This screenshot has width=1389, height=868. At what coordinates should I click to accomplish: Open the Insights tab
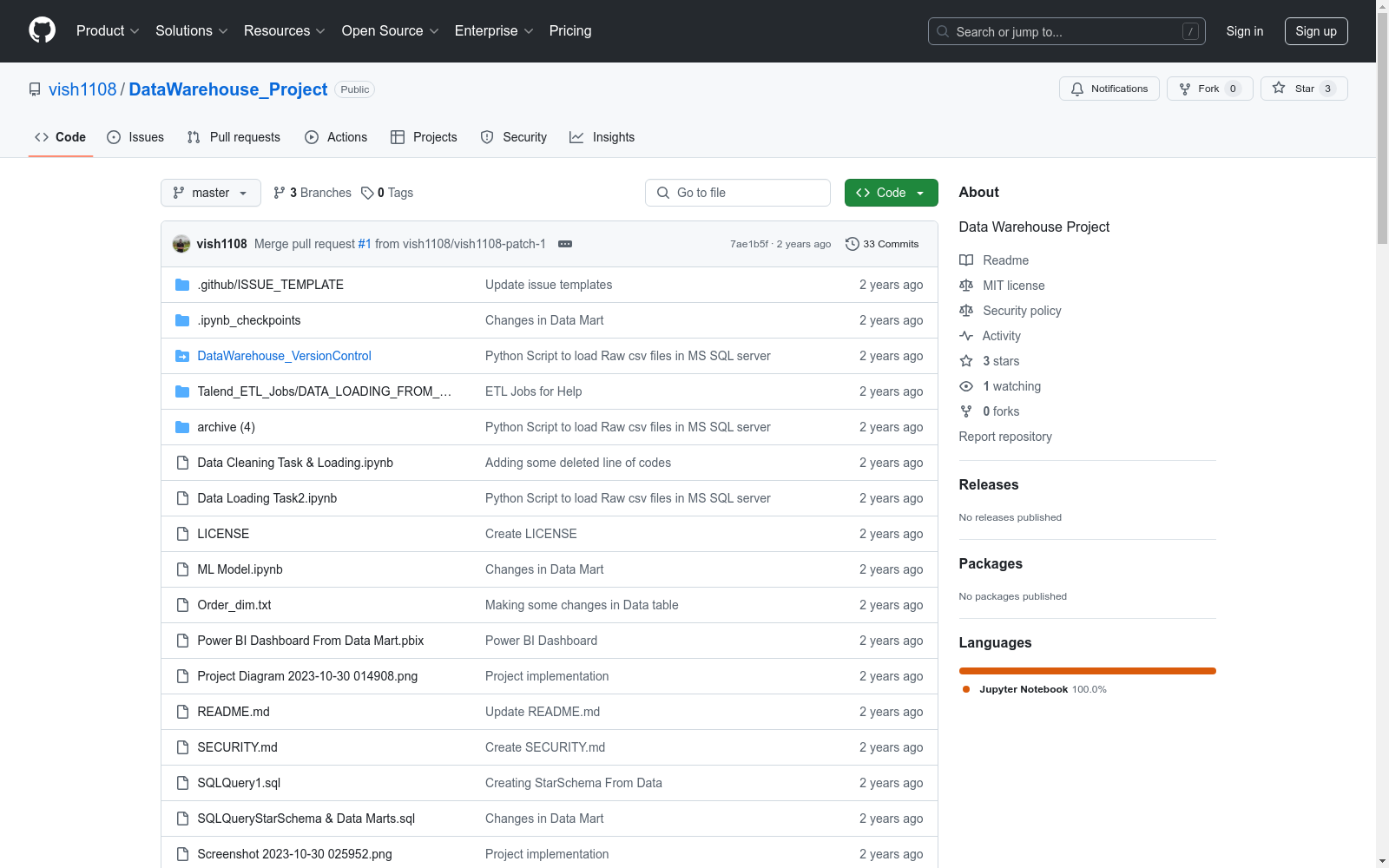point(602,137)
